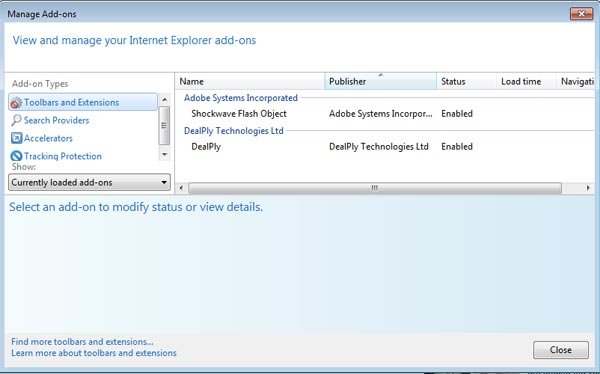This screenshot has height=374, width=600.
Task: Select Search Providers add-on type
Action: coord(56,120)
